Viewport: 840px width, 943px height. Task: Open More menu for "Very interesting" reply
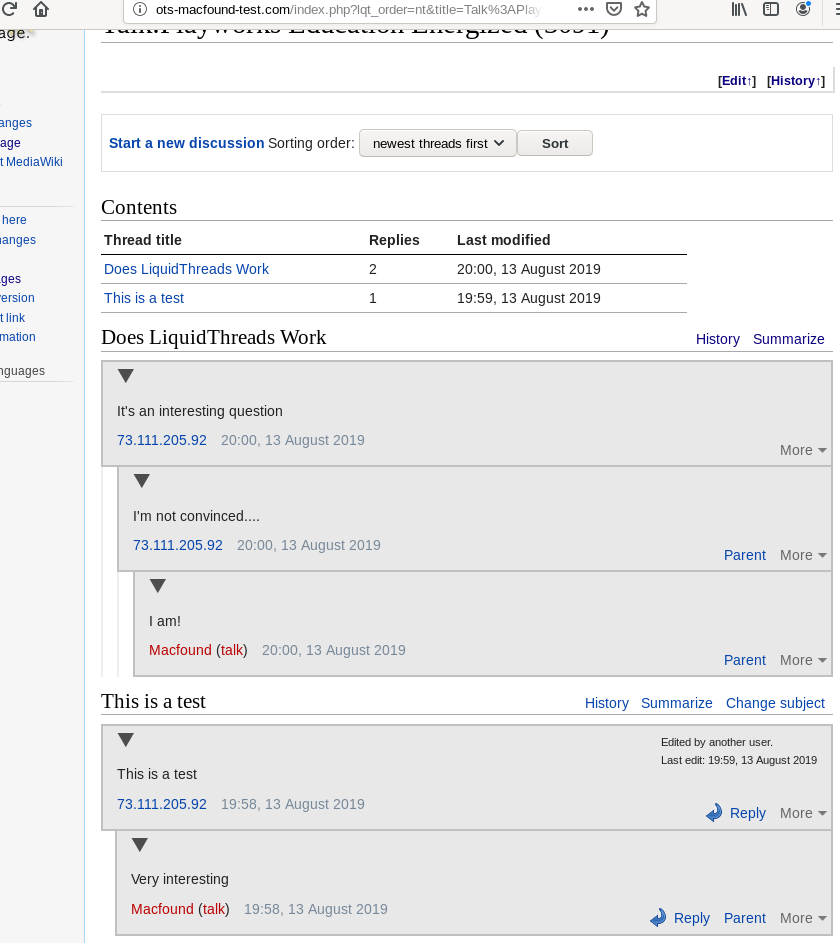tap(803, 918)
